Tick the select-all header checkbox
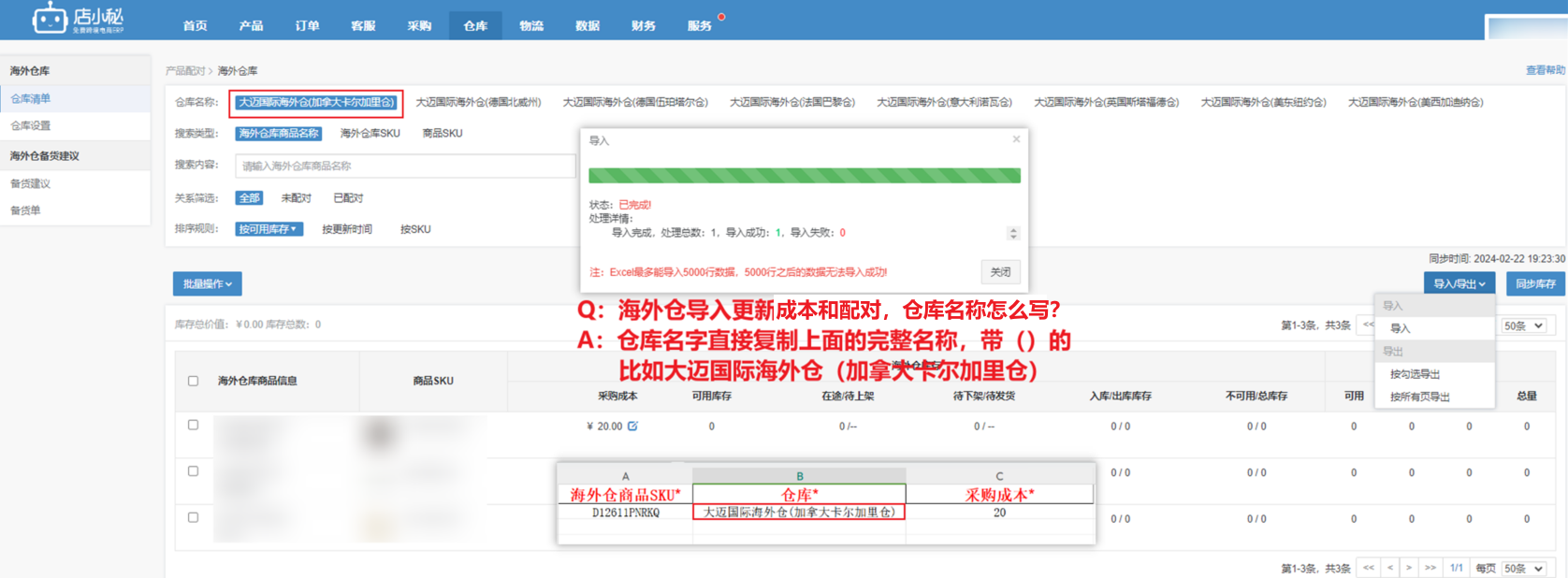Viewport: 1568px width, 578px height. click(193, 381)
